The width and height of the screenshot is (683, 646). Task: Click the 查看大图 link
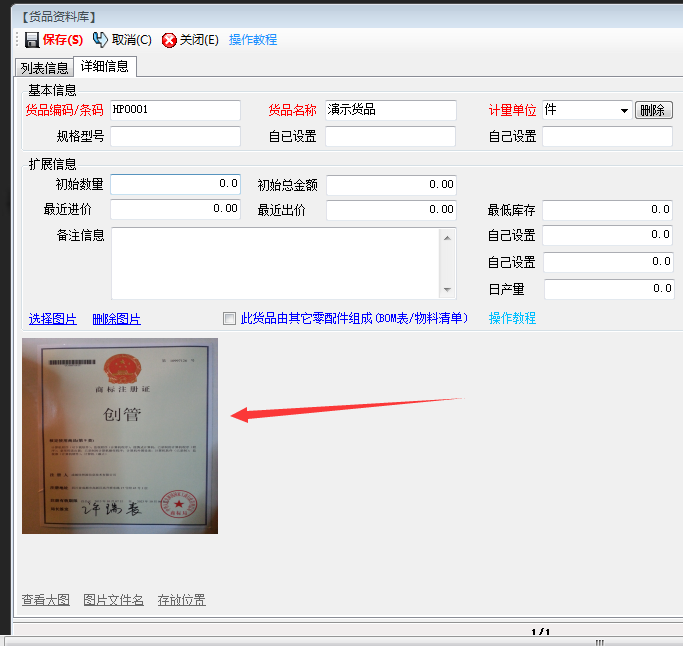click(46, 600)
